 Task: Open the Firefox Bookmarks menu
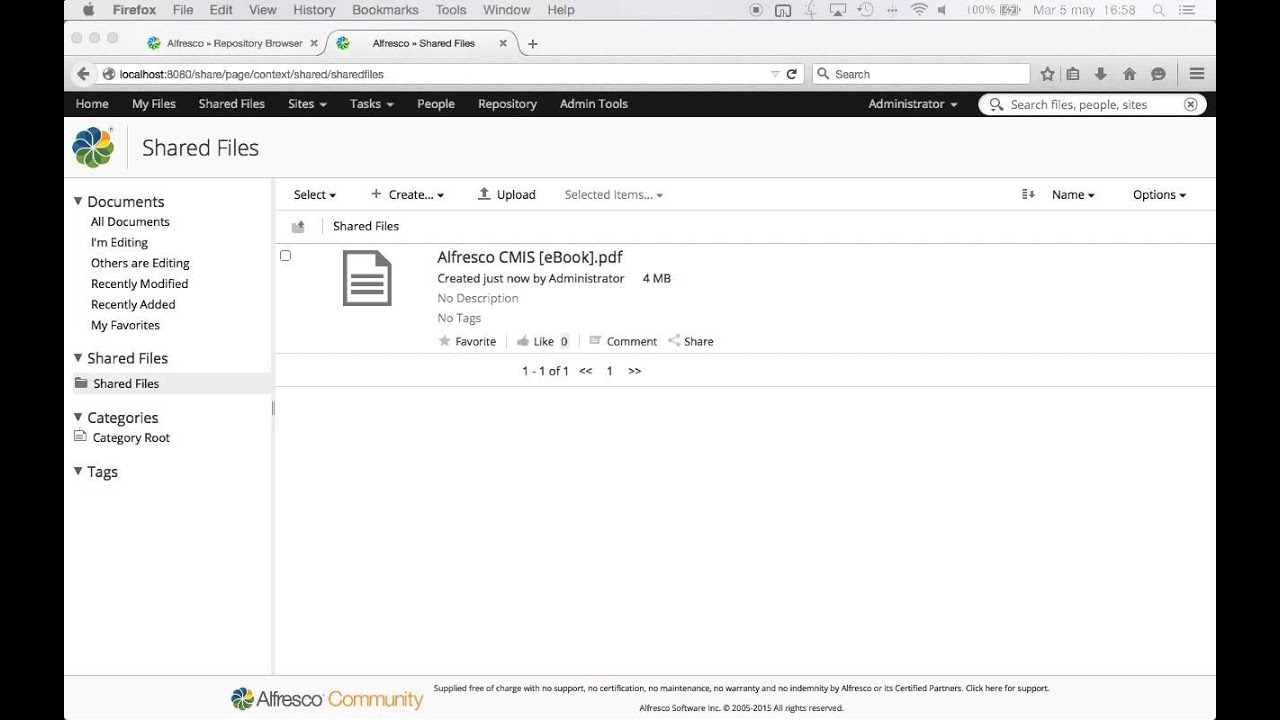point(385,10)
